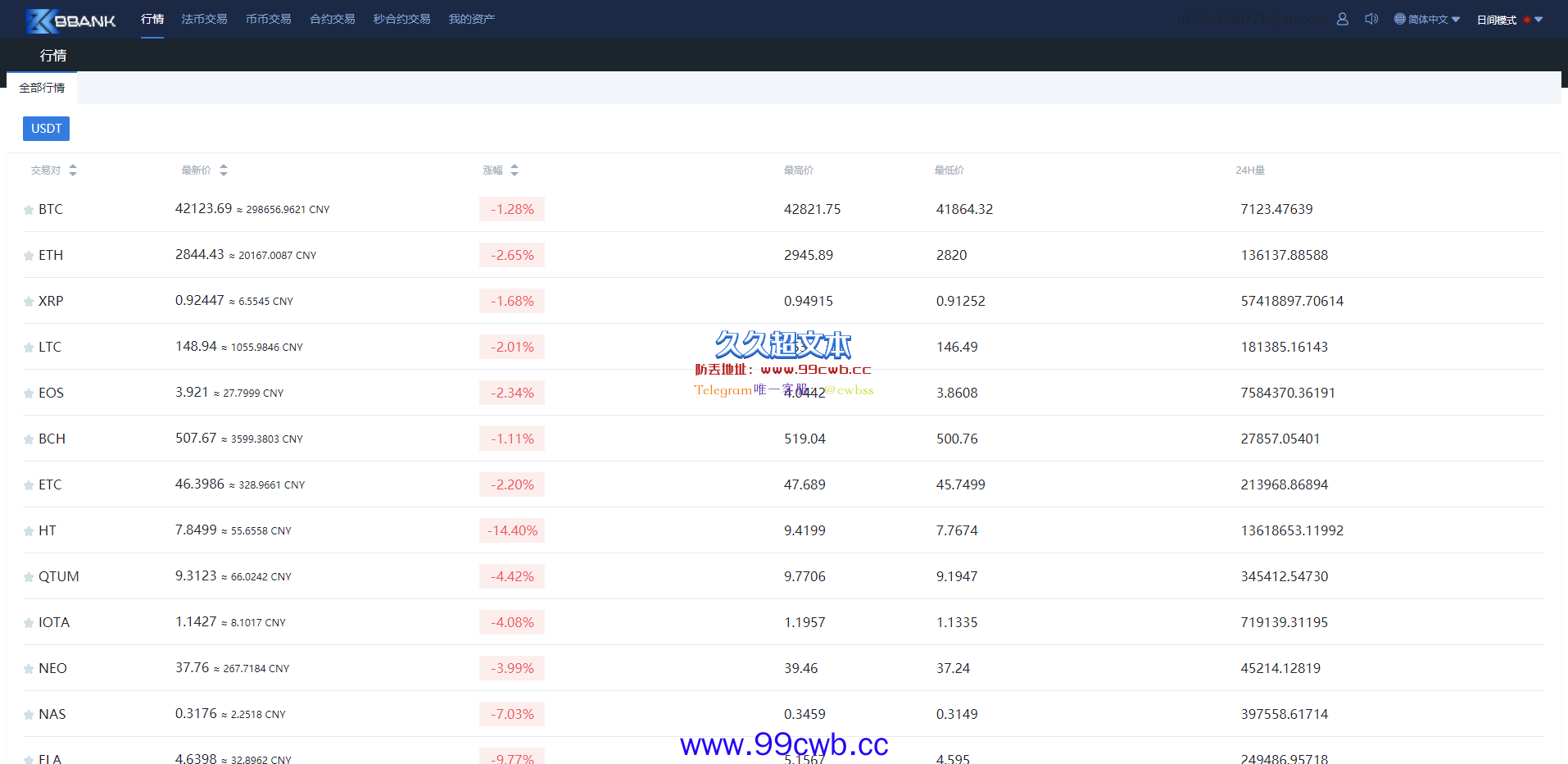Open the 我的资产 nav item
The height and width of the screenshot is (764, 1568).
tap(471, 19)
